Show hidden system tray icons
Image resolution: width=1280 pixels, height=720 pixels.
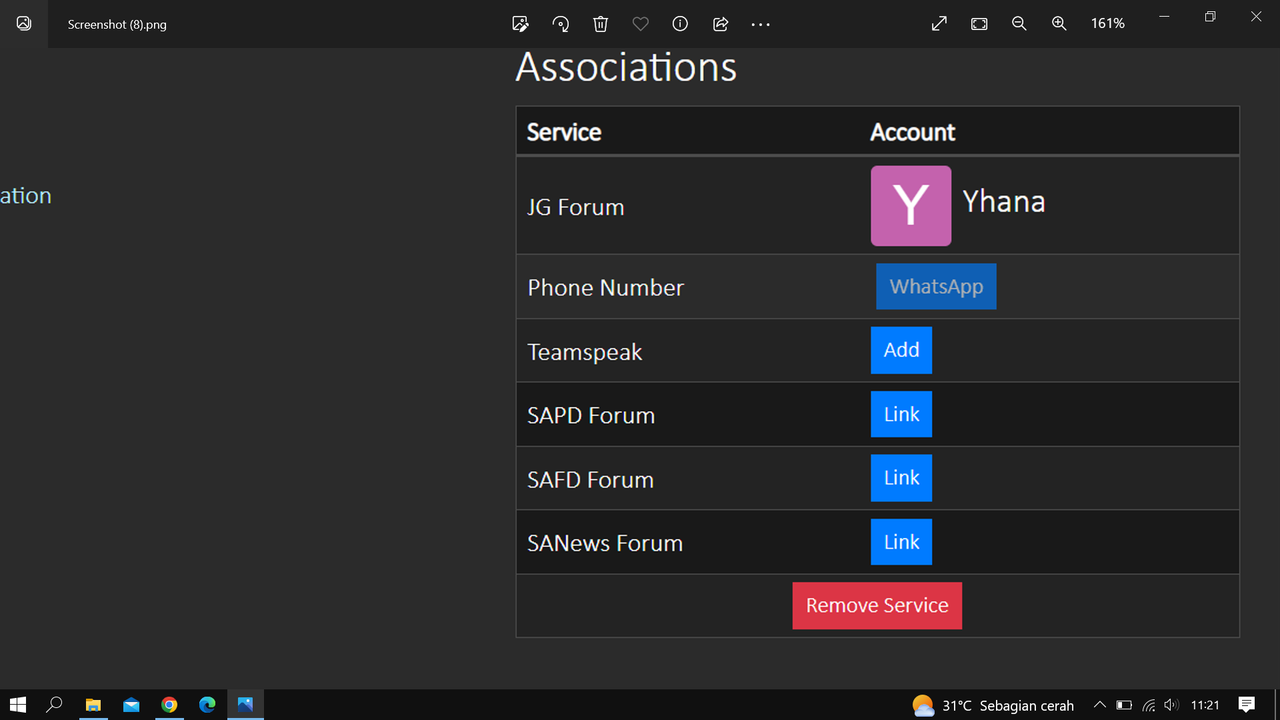click(1100, 705)
